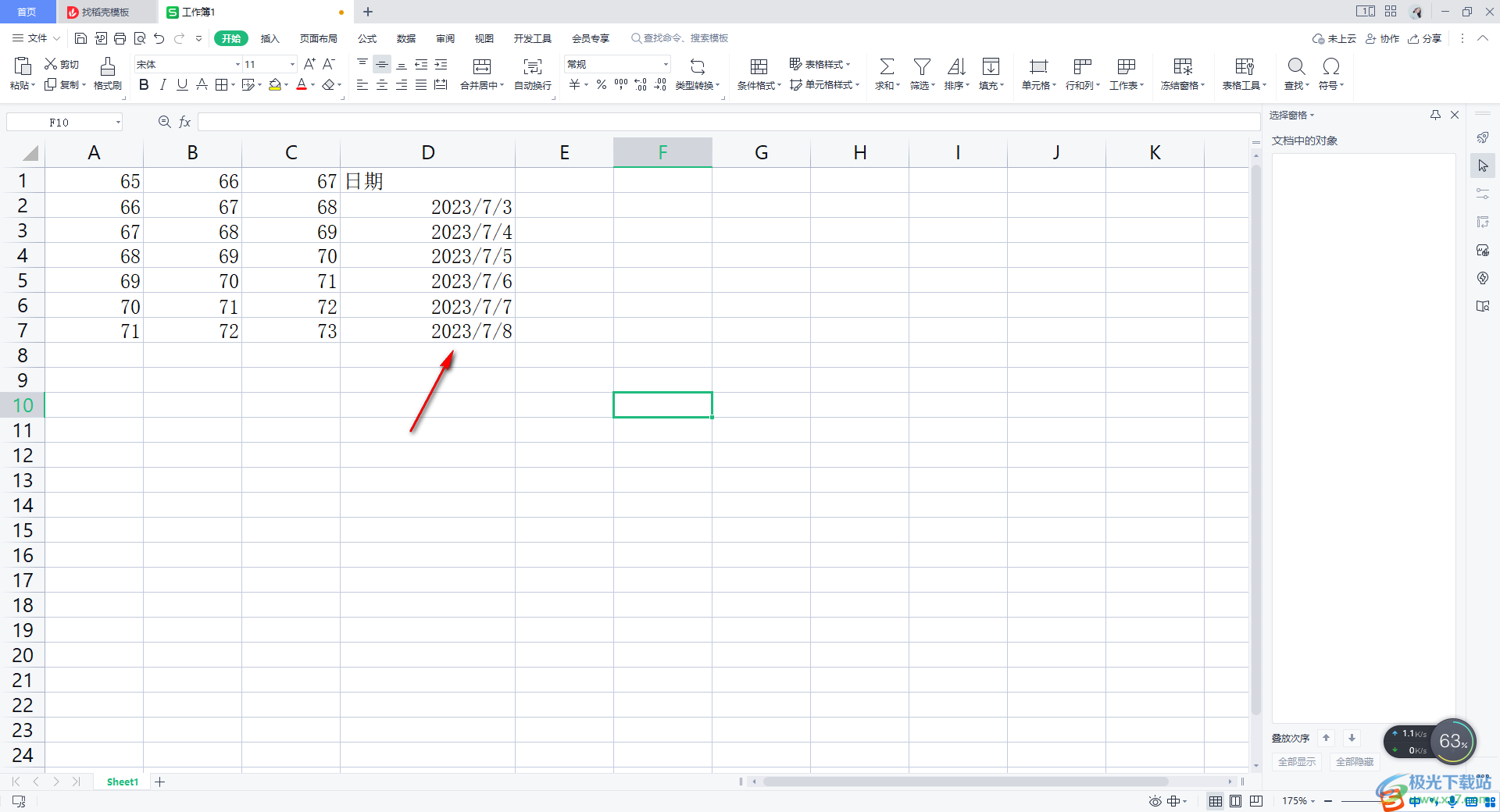Click the Save icon in quick access toolbar
Viewport: 1500px width, 812px height.
80,38
